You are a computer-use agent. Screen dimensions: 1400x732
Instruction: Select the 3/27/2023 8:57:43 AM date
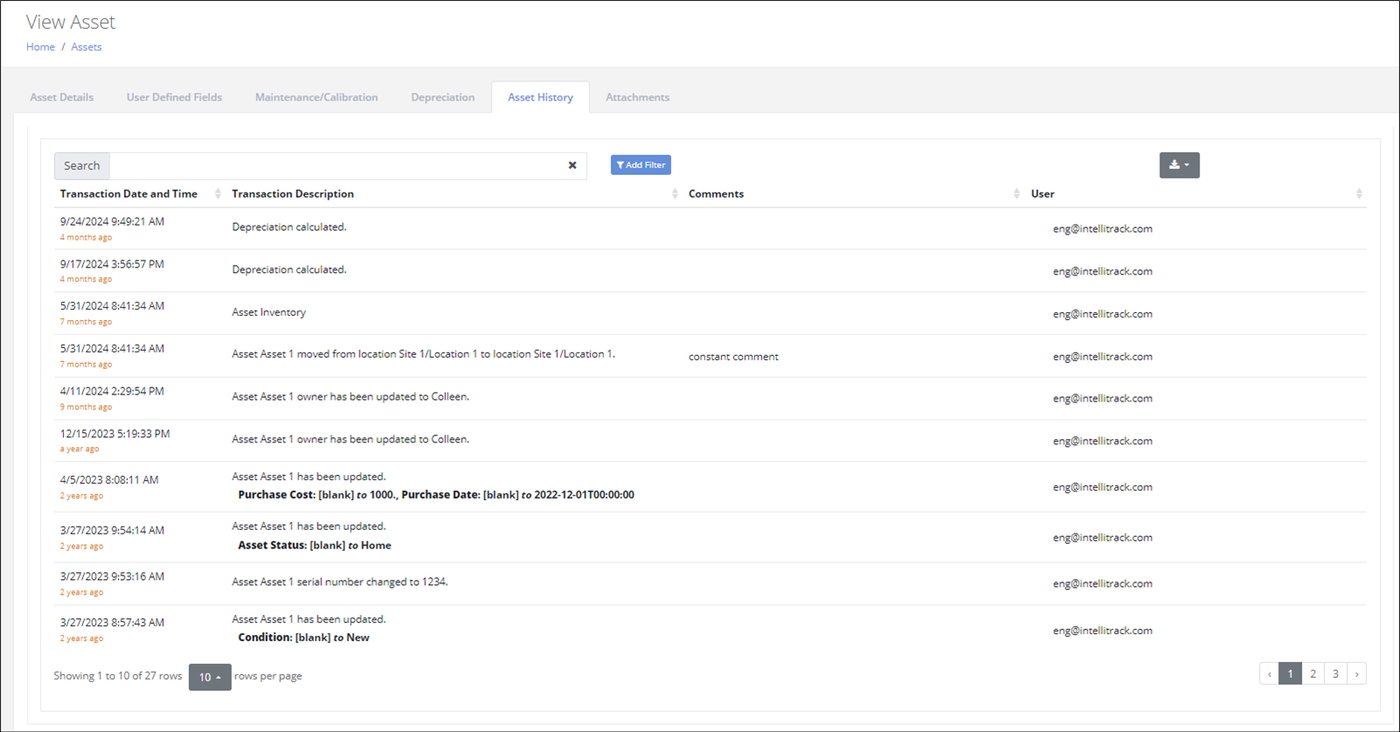click(x=112, y=622)
